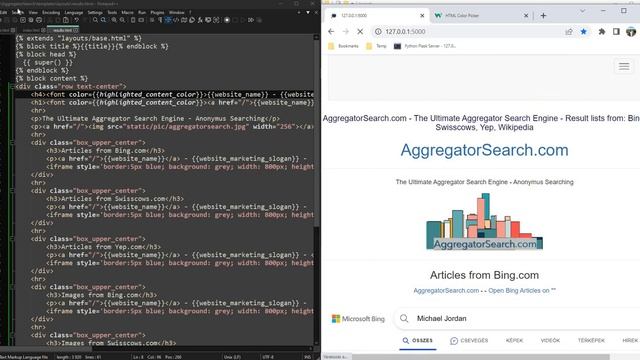Open Folder as Workspace toolbar icon
The image size is (640, 360).
208,20
